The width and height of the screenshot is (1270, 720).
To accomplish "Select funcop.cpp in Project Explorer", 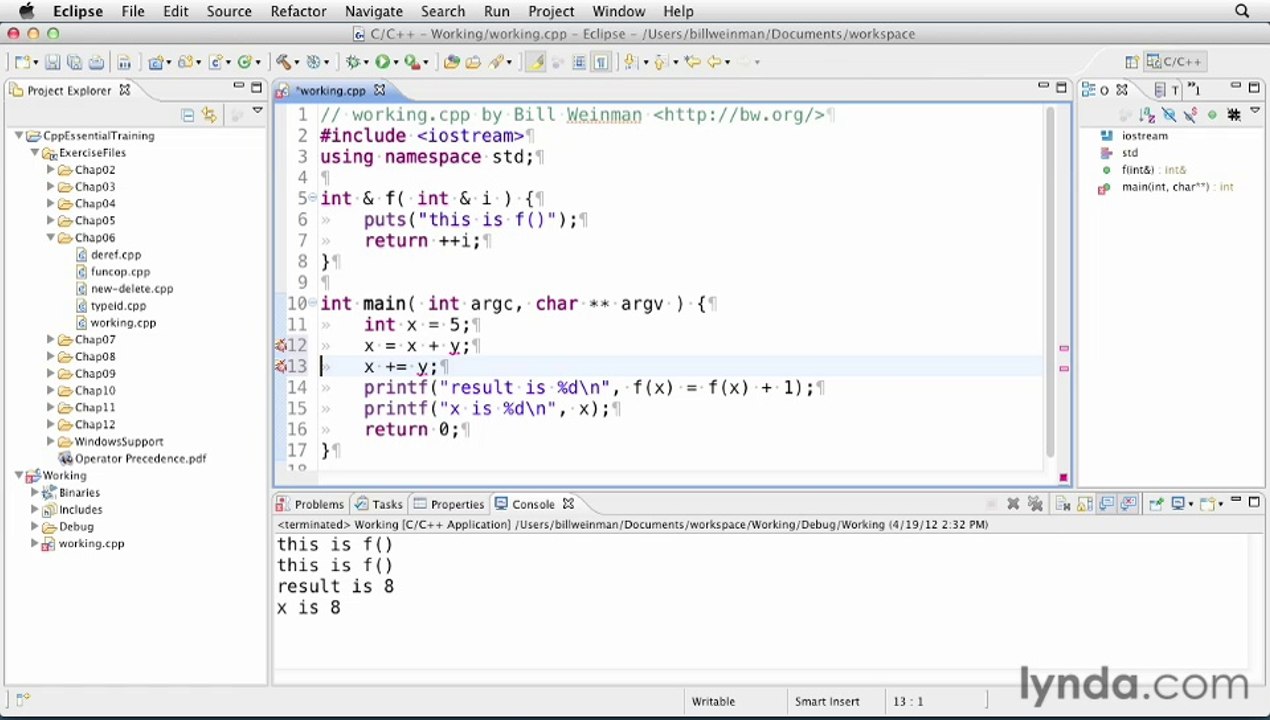I will (x=120, y=272).
